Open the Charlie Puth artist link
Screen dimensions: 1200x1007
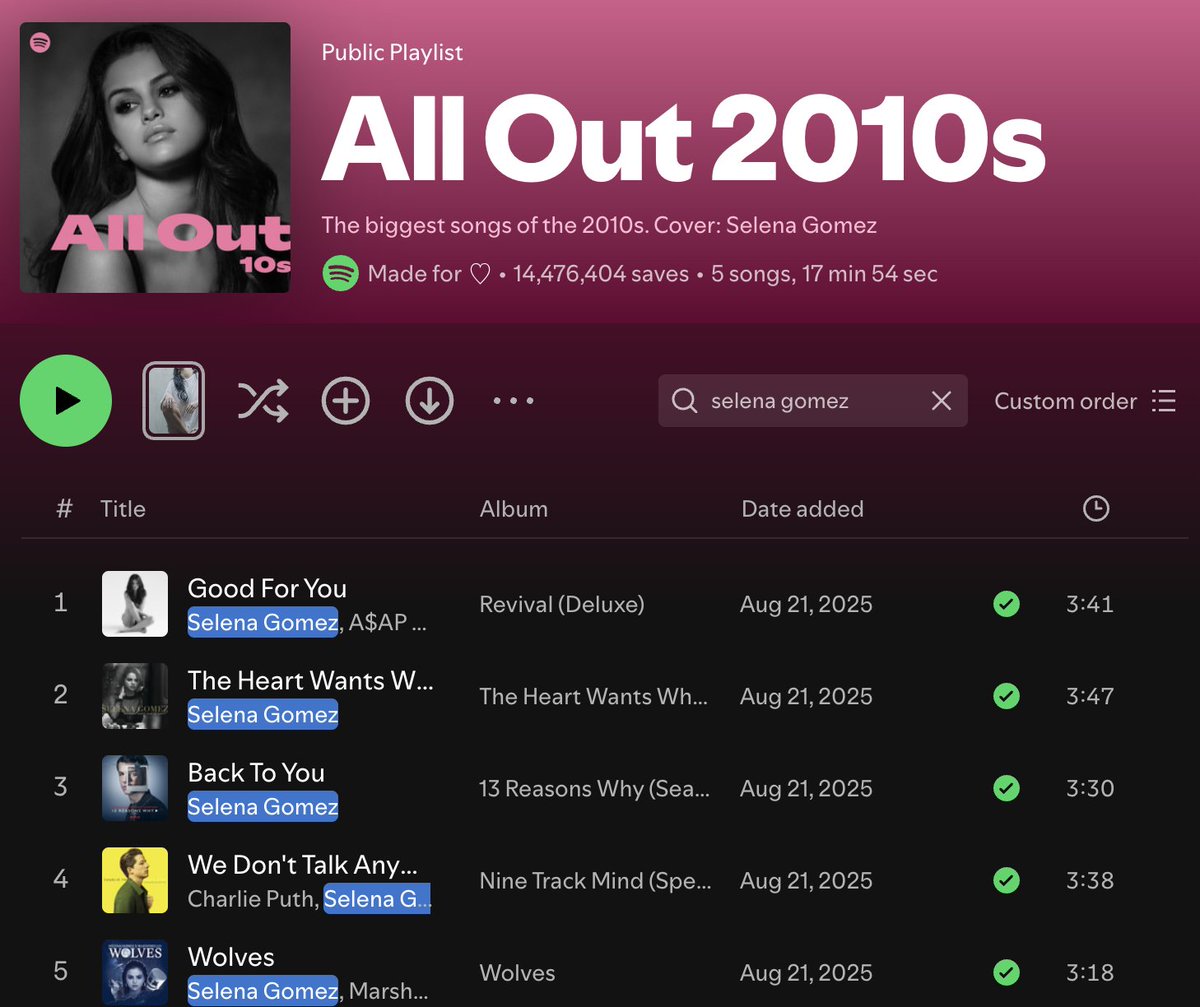tap(251, 899)
